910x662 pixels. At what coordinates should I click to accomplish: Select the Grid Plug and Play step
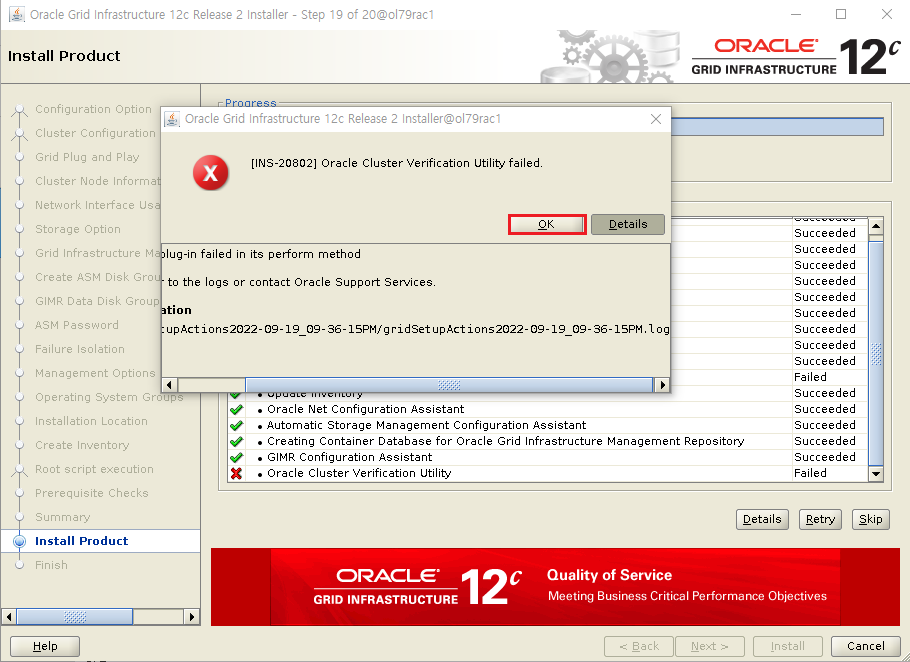click(87, 157)
